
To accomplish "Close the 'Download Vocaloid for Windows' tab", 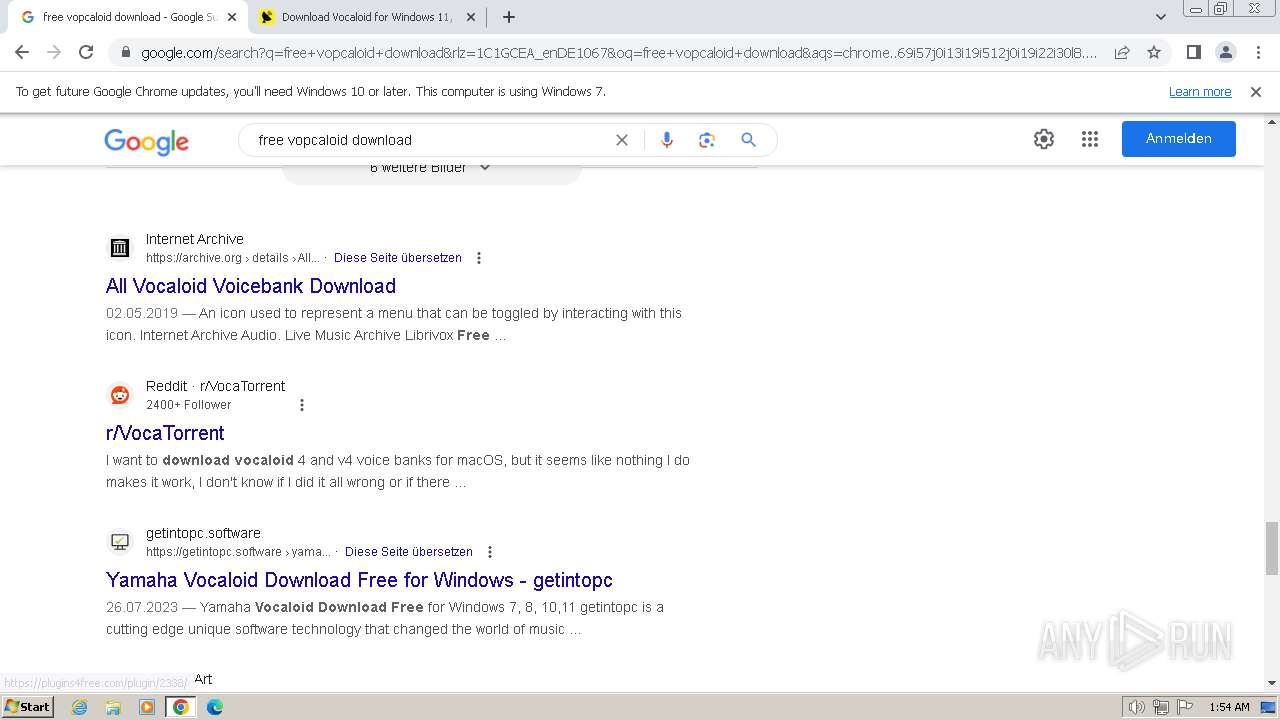I will (471, 17).
